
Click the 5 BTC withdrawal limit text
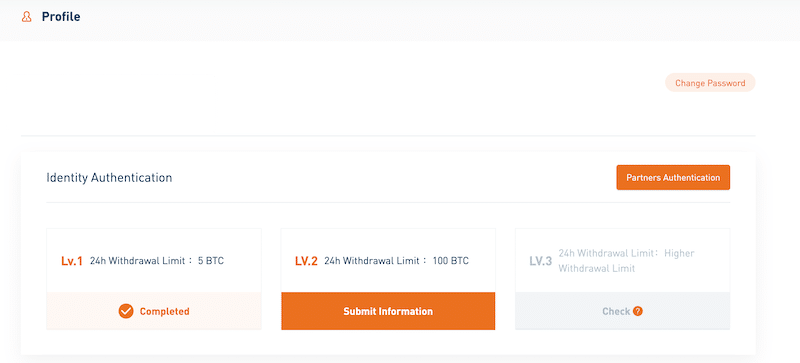click(x=211, y=261)
